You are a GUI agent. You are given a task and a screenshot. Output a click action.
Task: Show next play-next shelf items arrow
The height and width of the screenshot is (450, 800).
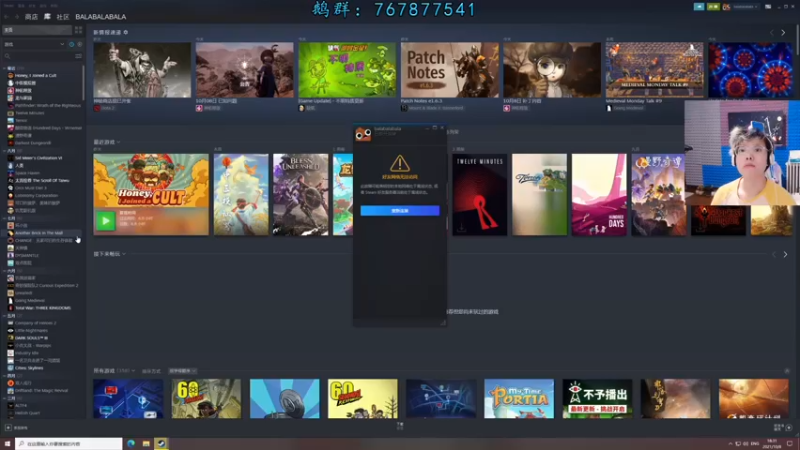click(785, 254)
